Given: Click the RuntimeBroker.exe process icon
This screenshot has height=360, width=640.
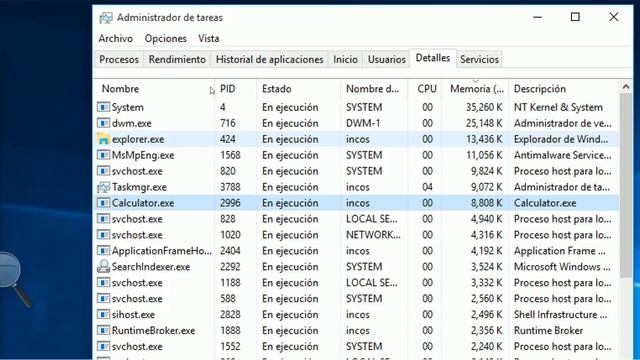Looking at the screenshot, I should pos(103,330).
